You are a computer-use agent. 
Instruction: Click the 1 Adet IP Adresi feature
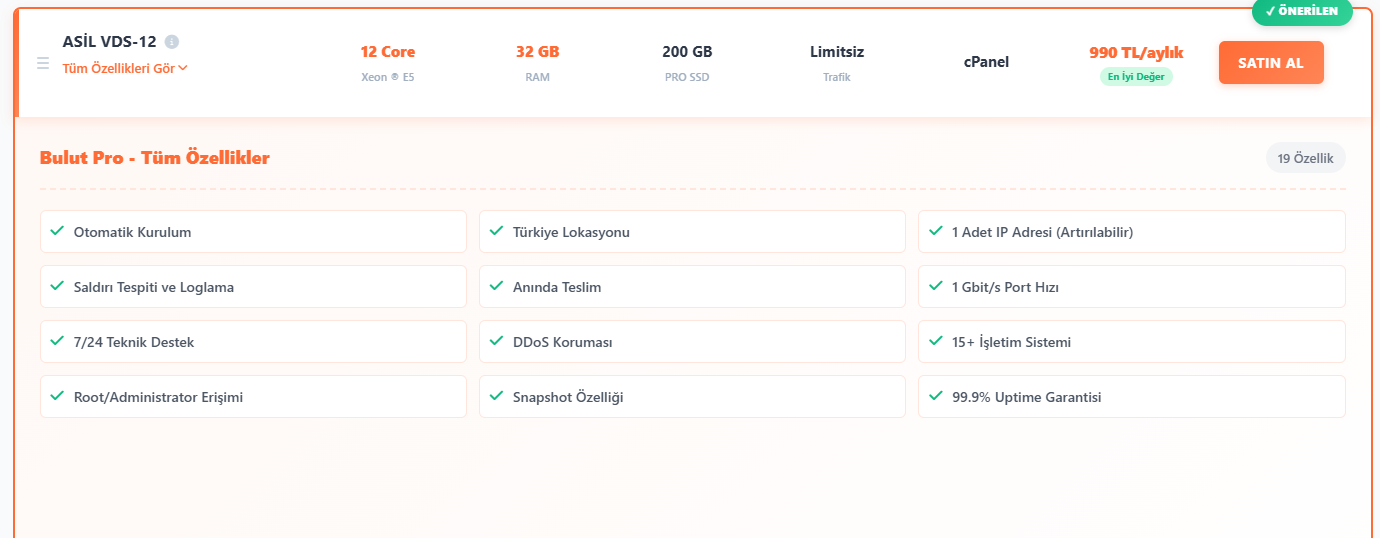[1131, 232]
